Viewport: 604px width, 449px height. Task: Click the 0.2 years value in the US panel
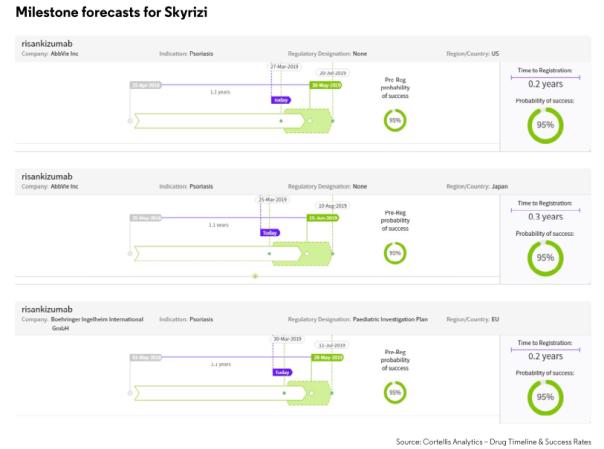(545, 84)
